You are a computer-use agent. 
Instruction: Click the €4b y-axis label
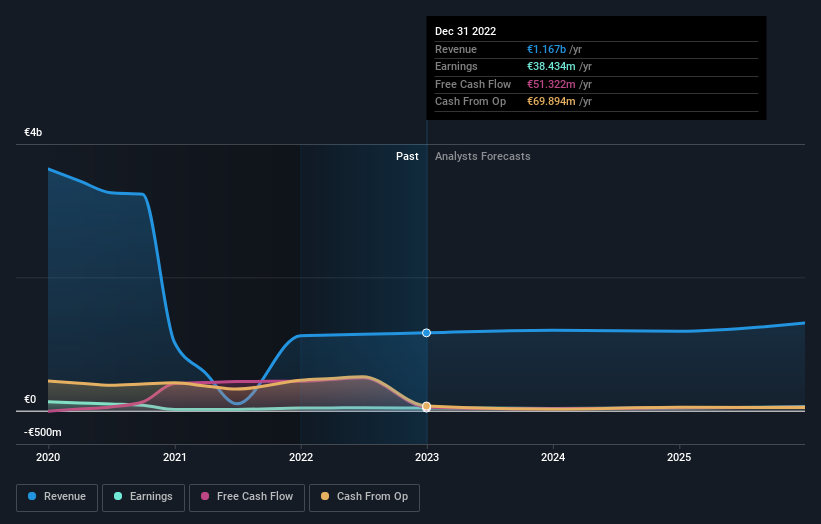[x=33, y=132]
